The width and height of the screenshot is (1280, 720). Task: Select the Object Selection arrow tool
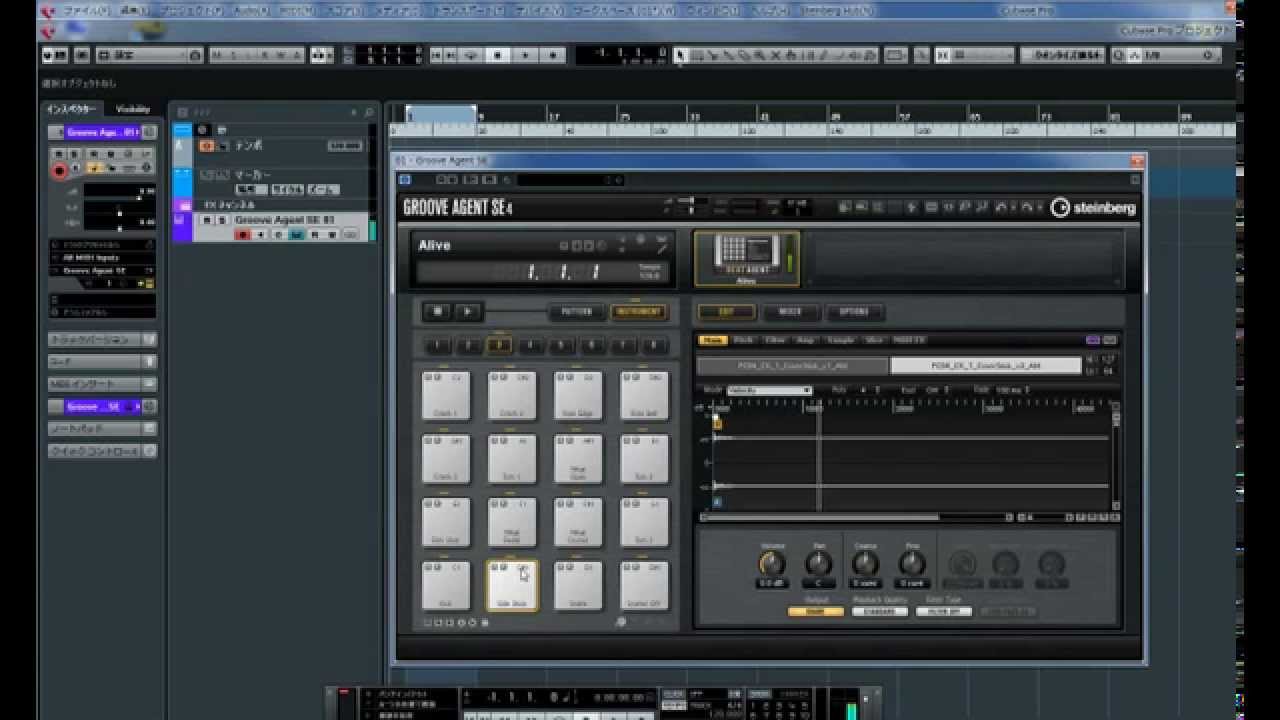tap(681, 55)
